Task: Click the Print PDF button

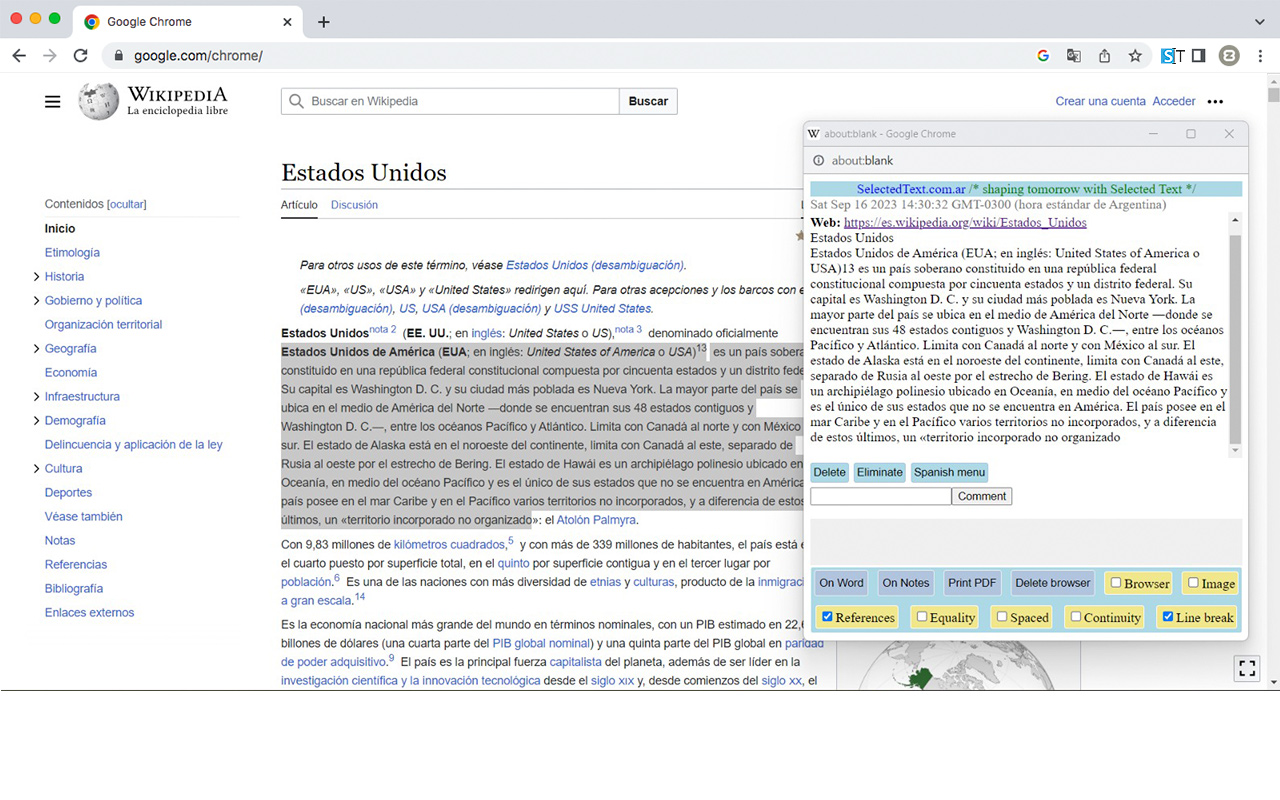Action: (x=972, y=583)
